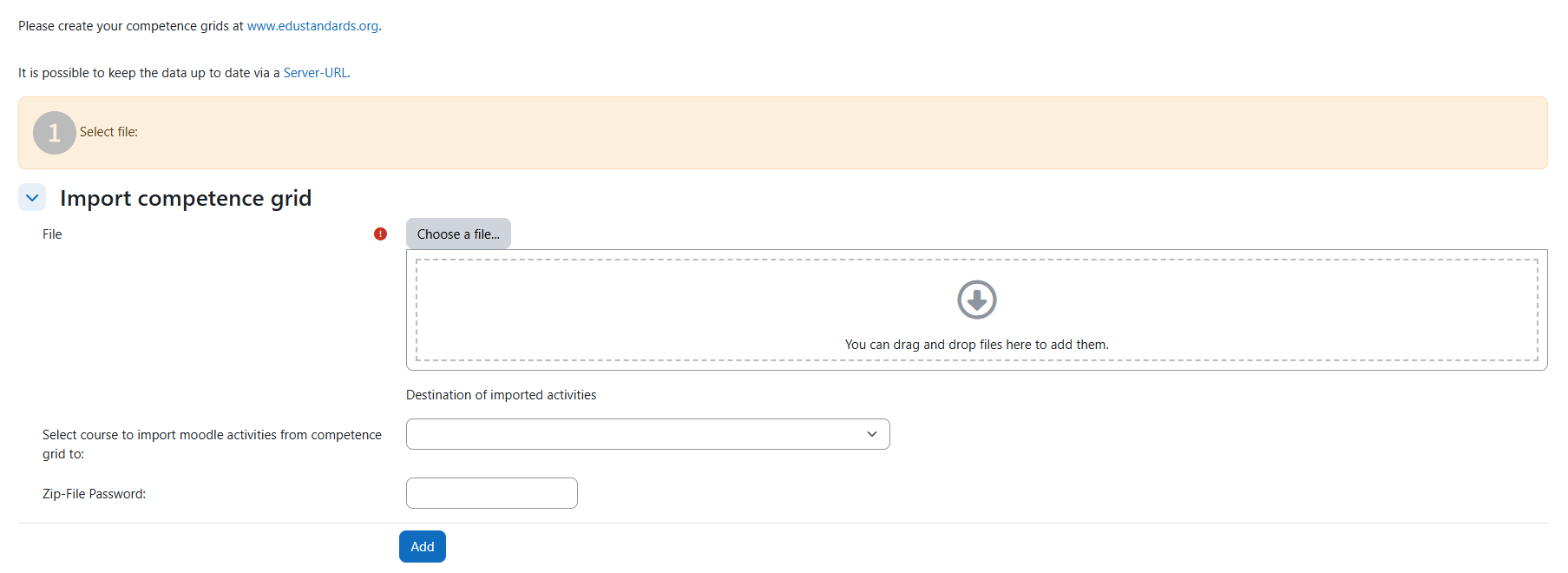Click 'Destination of imported activities' text
This screenshot has width=1568, height=573.
click(501, 395)
